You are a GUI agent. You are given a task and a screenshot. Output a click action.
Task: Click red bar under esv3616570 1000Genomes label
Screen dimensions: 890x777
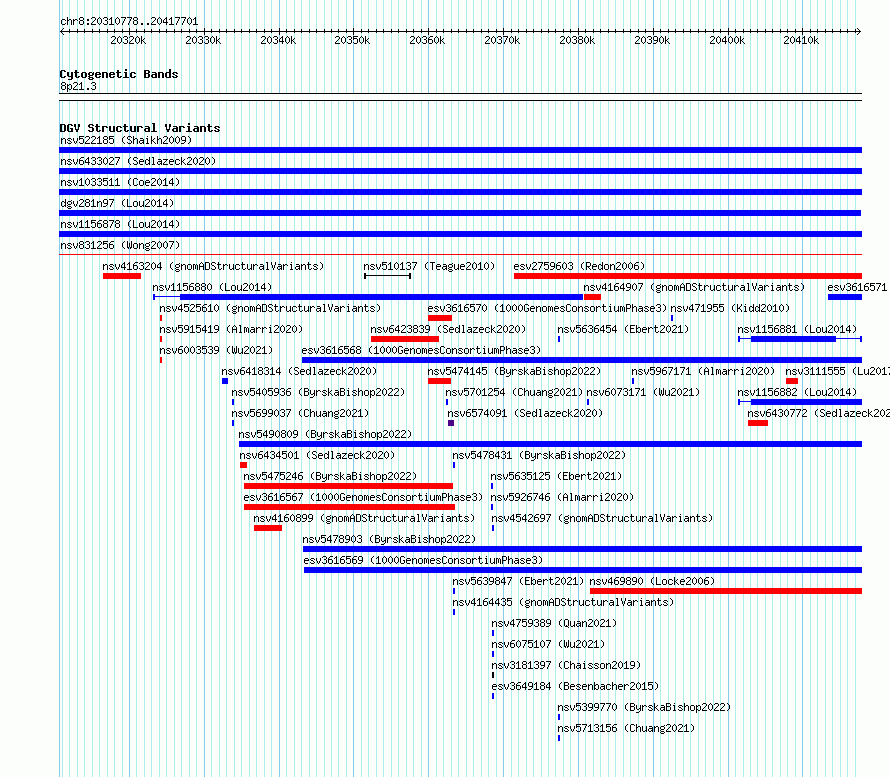pos(440,318)
